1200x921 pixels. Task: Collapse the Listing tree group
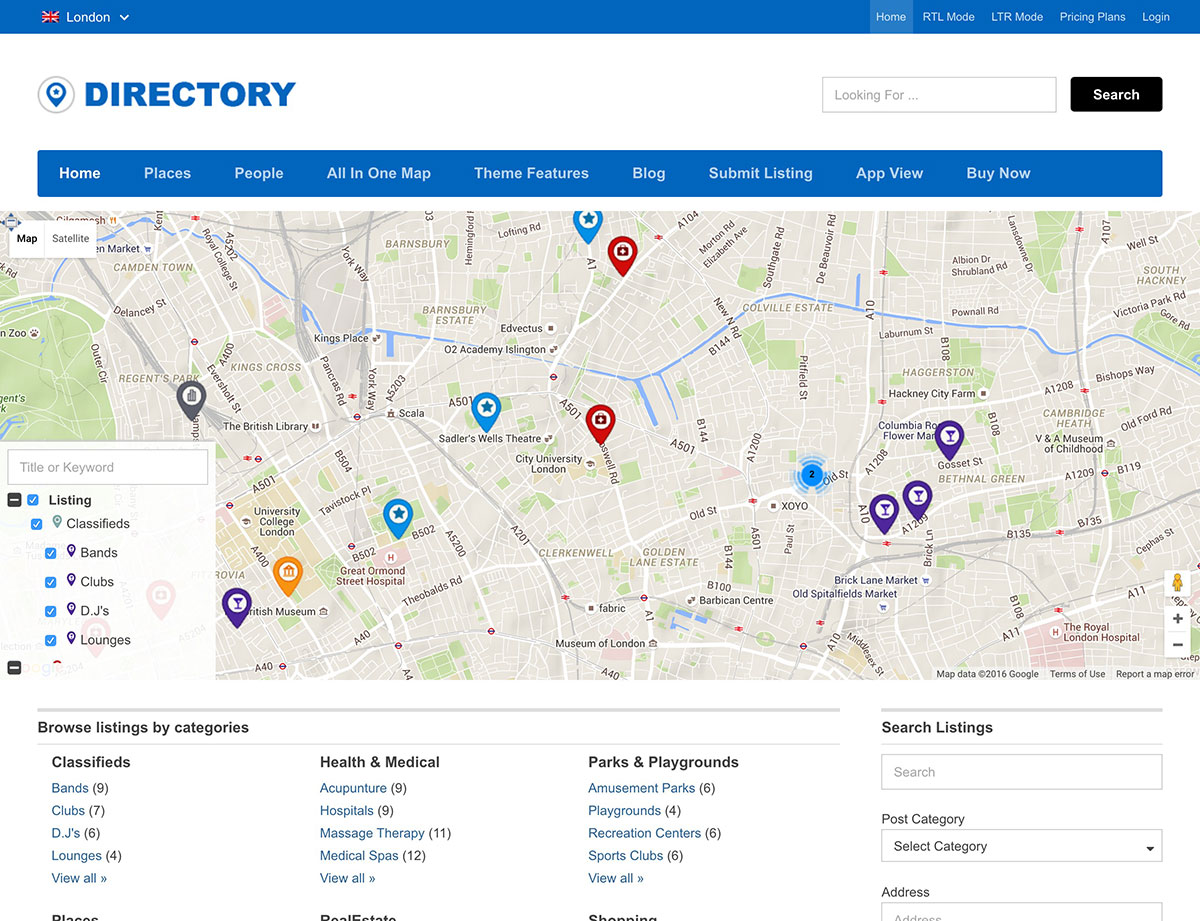pos(14,500)
